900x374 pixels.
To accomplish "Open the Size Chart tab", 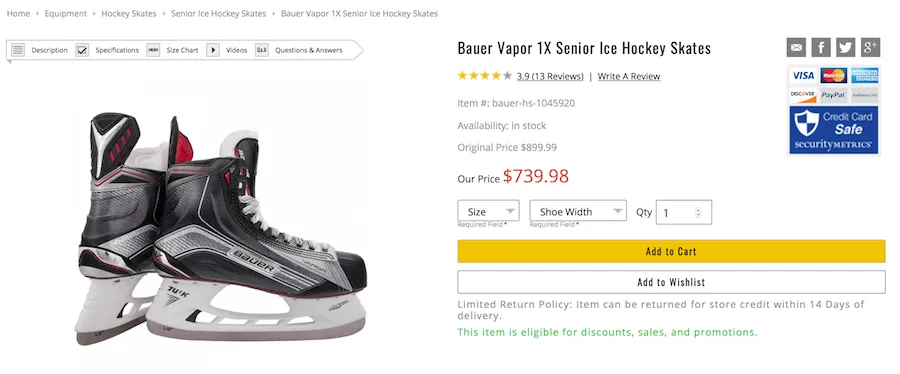I will [x=182, y=50].
